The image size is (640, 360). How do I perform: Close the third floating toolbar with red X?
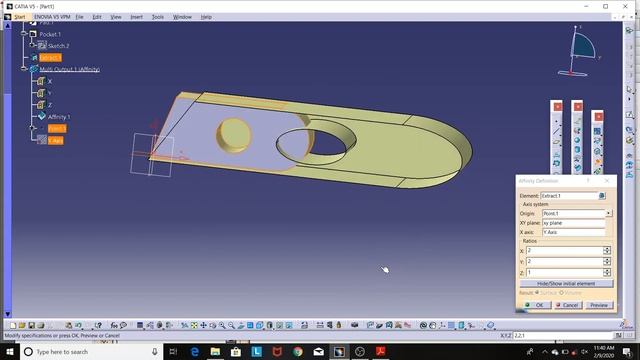pos(598,117)
